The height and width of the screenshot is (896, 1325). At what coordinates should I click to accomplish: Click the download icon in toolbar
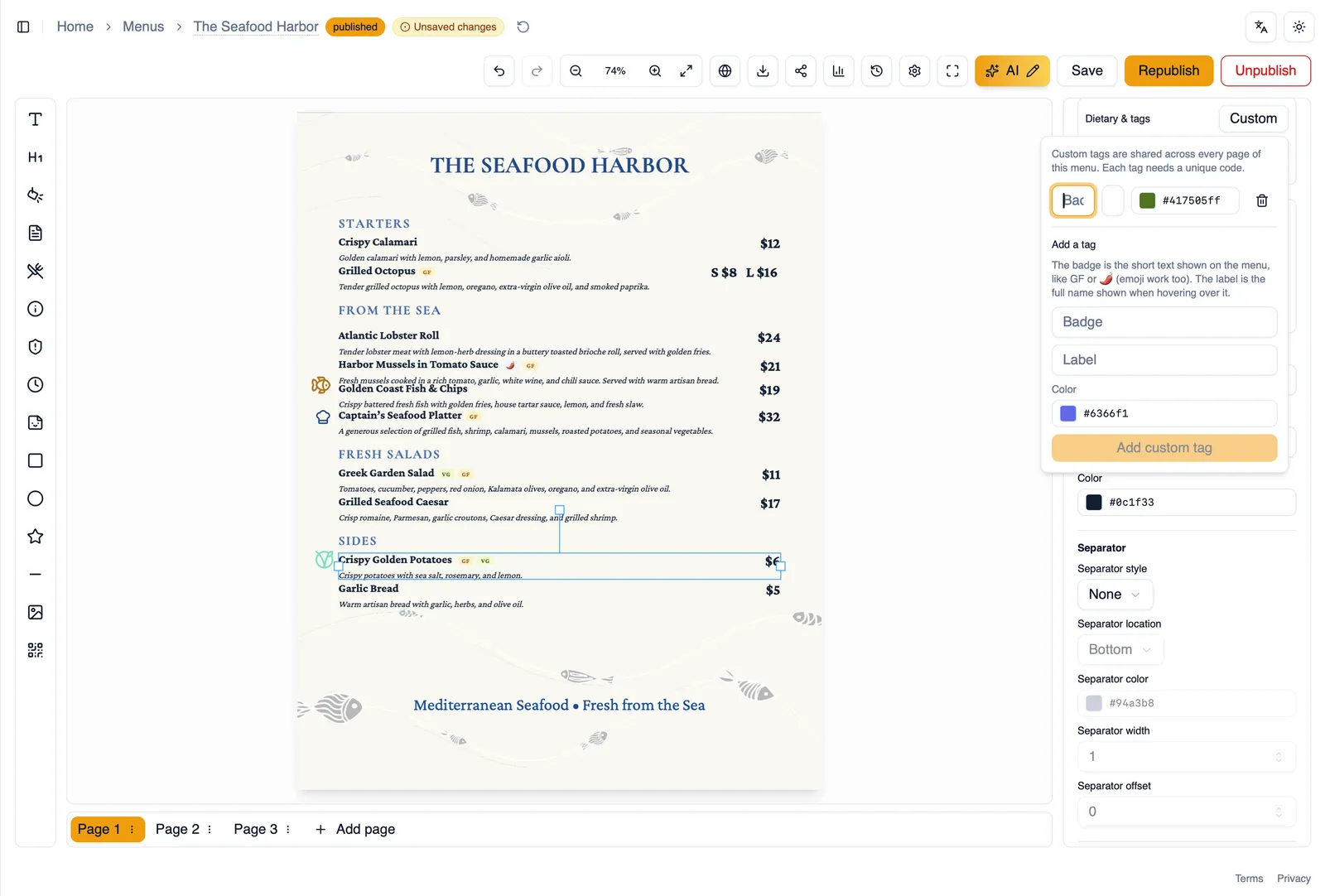click(764, 71)
